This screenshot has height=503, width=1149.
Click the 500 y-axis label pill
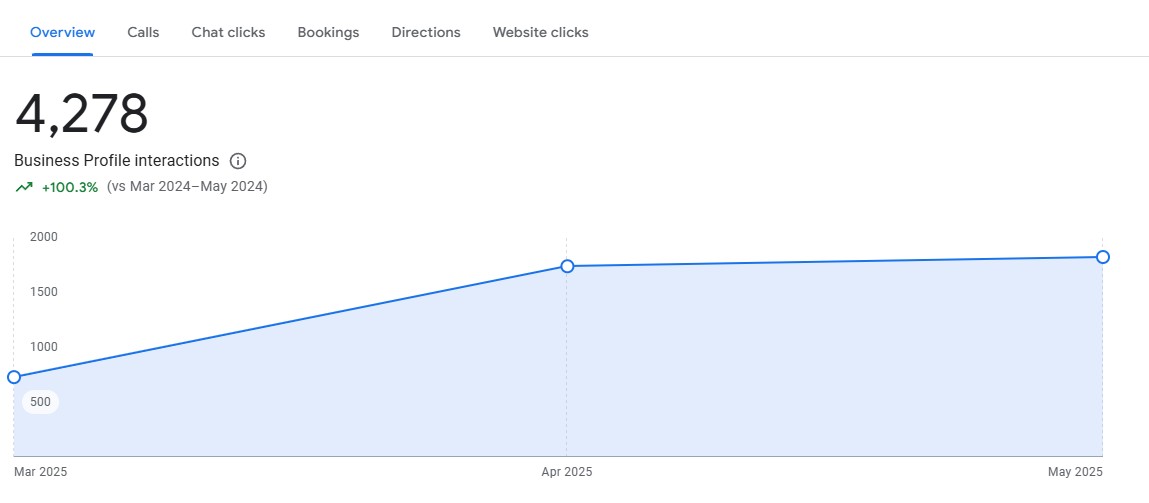coord(40,402)
